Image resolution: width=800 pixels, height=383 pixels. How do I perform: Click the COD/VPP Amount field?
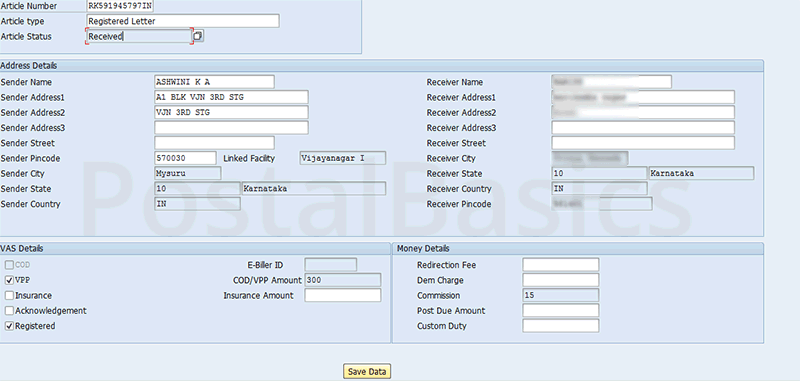click(343, 280)
